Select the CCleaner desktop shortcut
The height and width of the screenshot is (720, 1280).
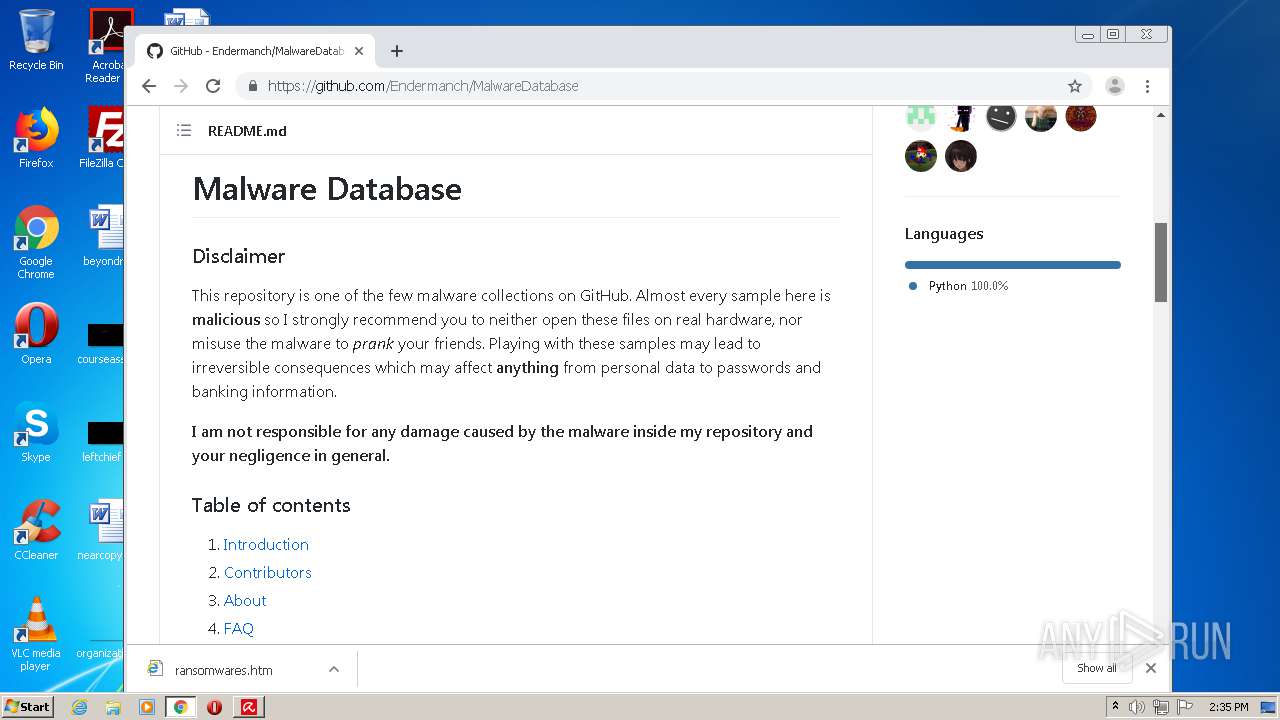coord(36,530)
